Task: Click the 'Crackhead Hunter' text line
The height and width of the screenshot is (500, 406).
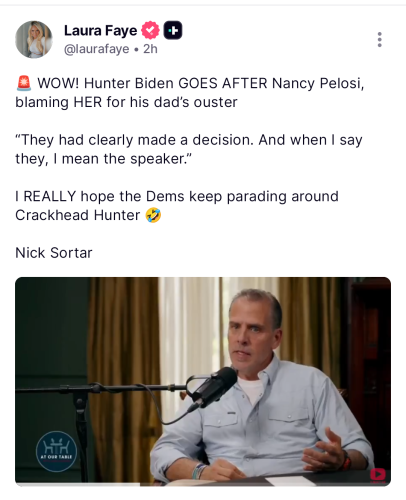Action: tap(78, 215)
